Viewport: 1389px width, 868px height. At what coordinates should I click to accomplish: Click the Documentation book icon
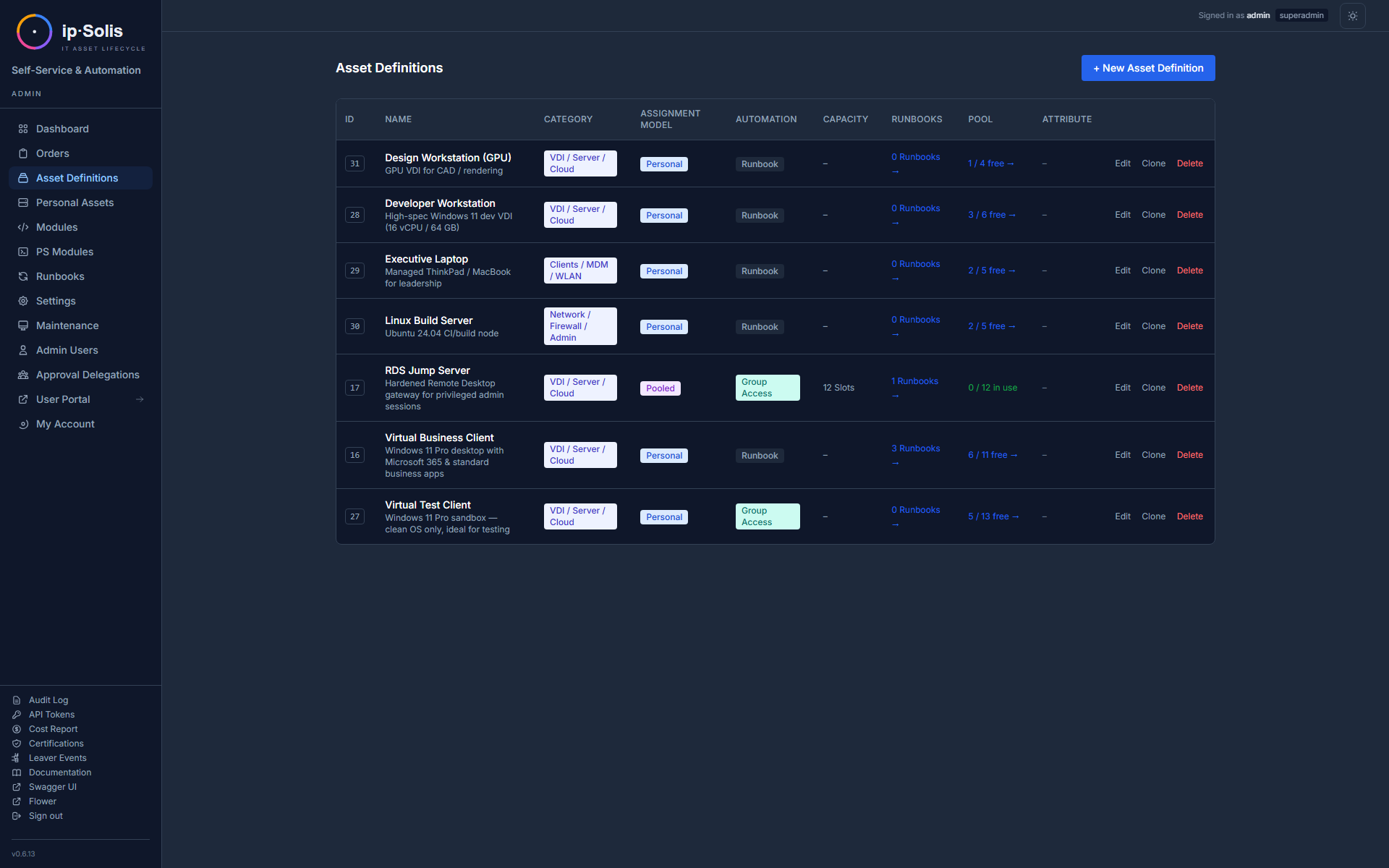(x=17, y=773)
